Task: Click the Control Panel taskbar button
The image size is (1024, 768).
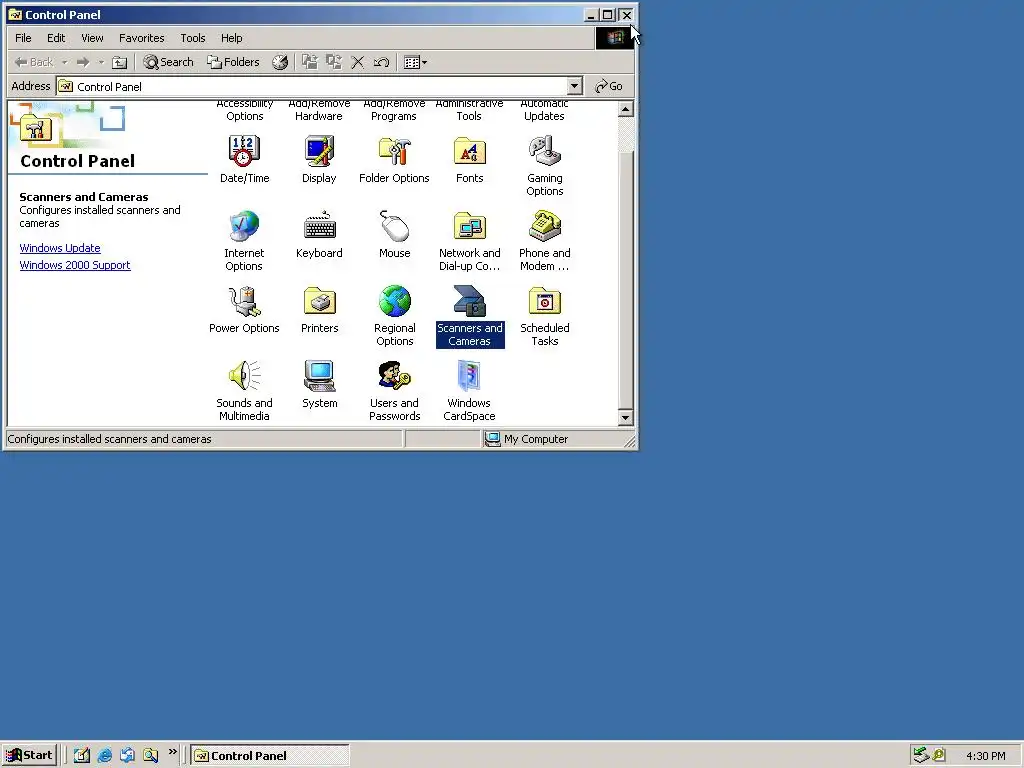Action: click(270, 756)
